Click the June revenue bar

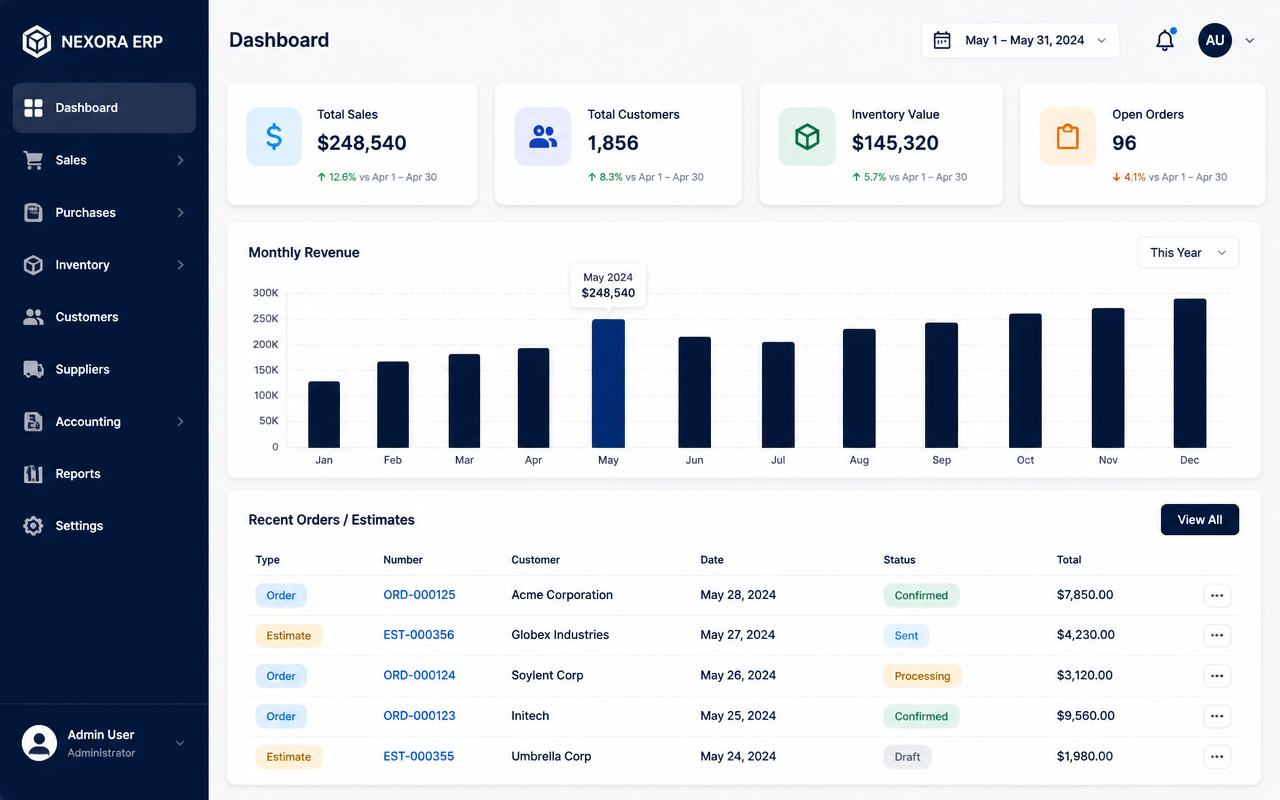pos(695,392)
